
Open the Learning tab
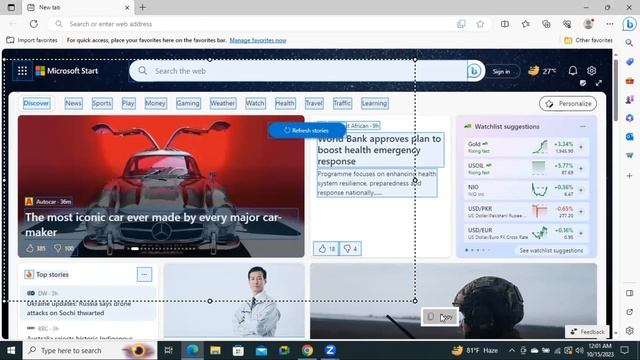pyautogui.click(x=374, y=103)
